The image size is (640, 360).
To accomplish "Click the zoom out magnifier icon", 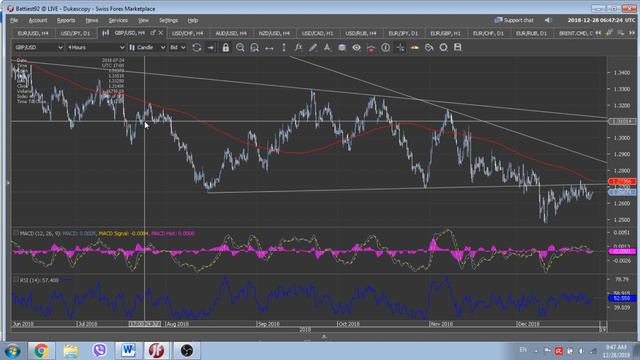I will [240, 47].
